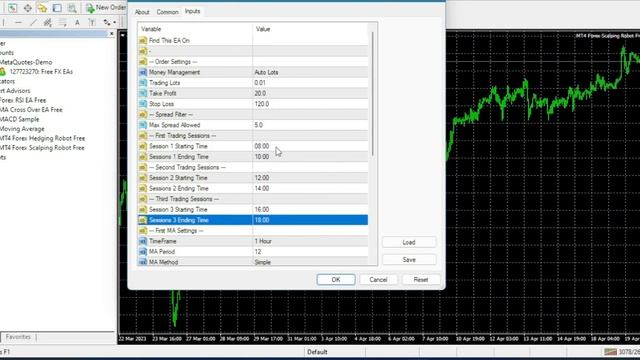Viewport: 640px width, 360px height.
Task: Open the Market Watch toolbar icon
Action: (x=12, y=7)
